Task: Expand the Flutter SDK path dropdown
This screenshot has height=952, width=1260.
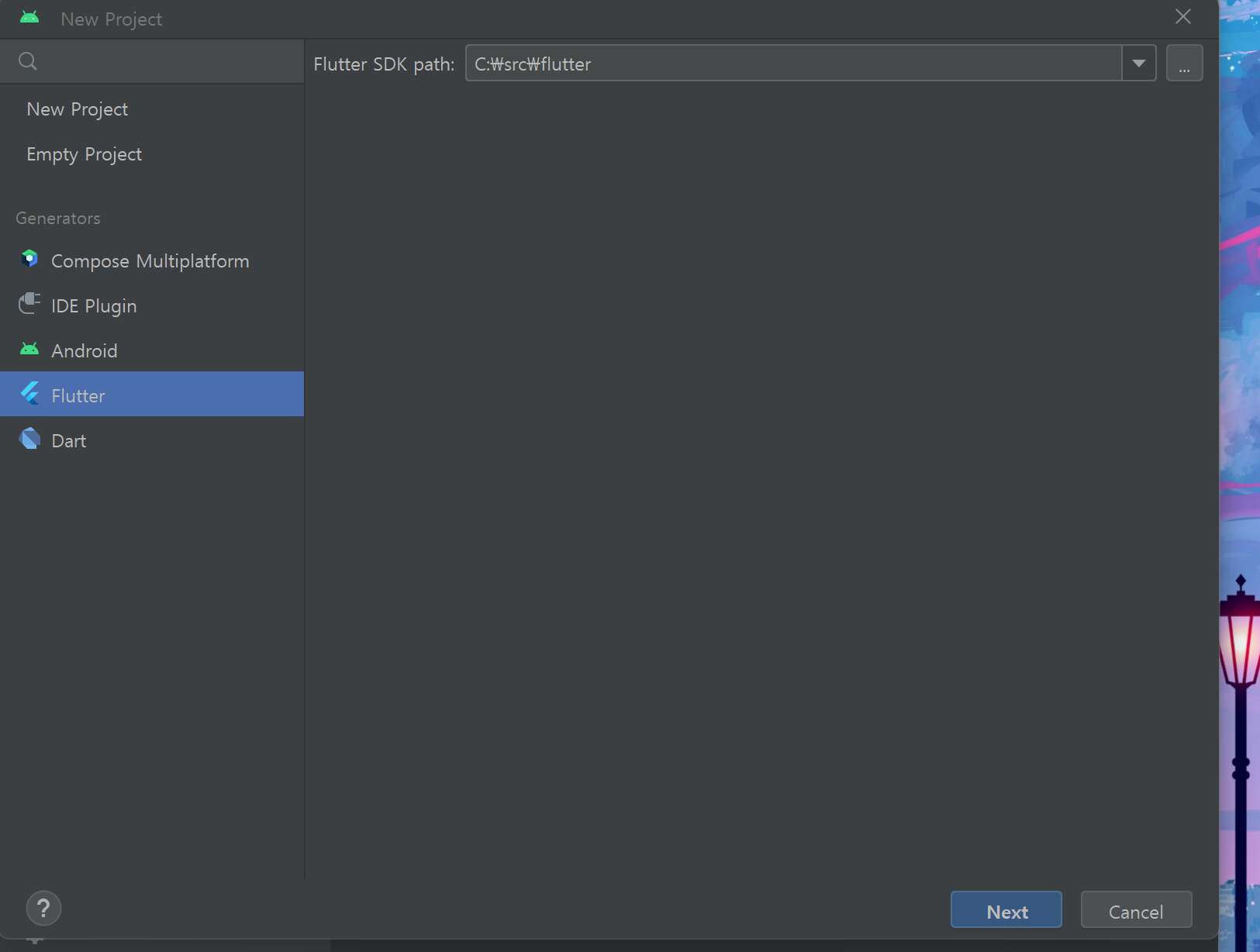Action: (1139, 64)
